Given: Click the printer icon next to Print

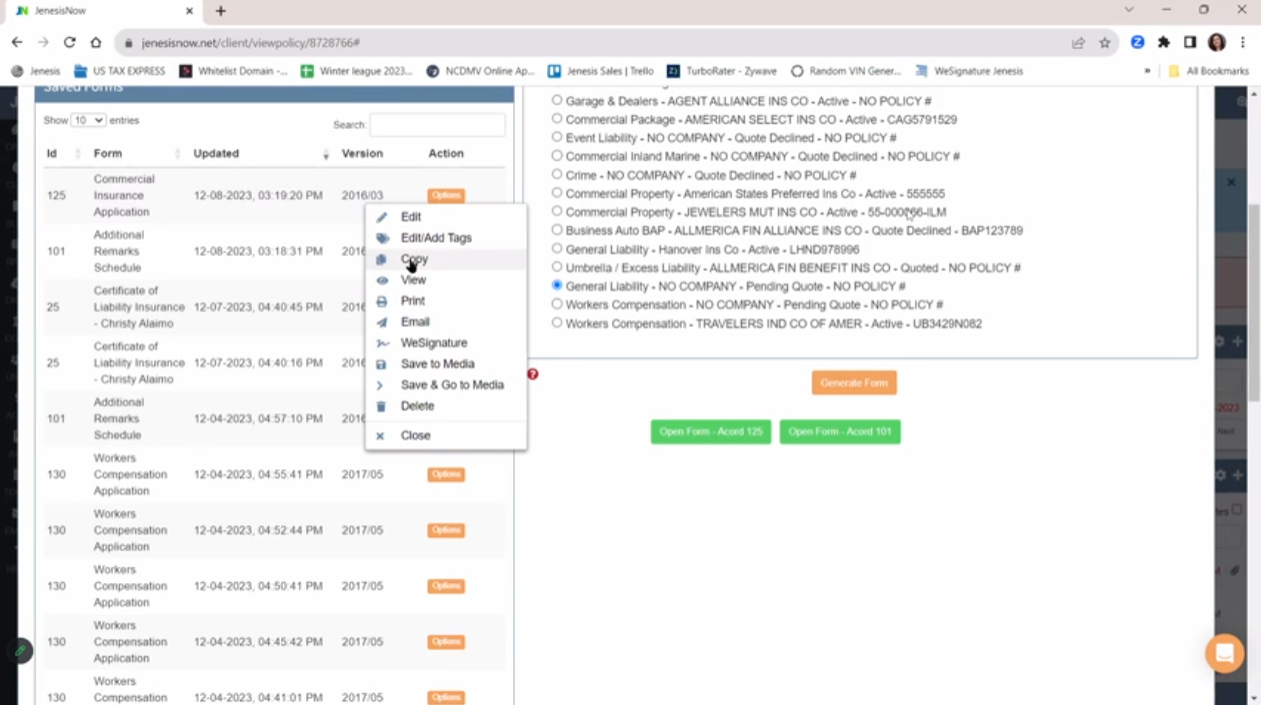Looking at the screenshot, I should 381,301.
